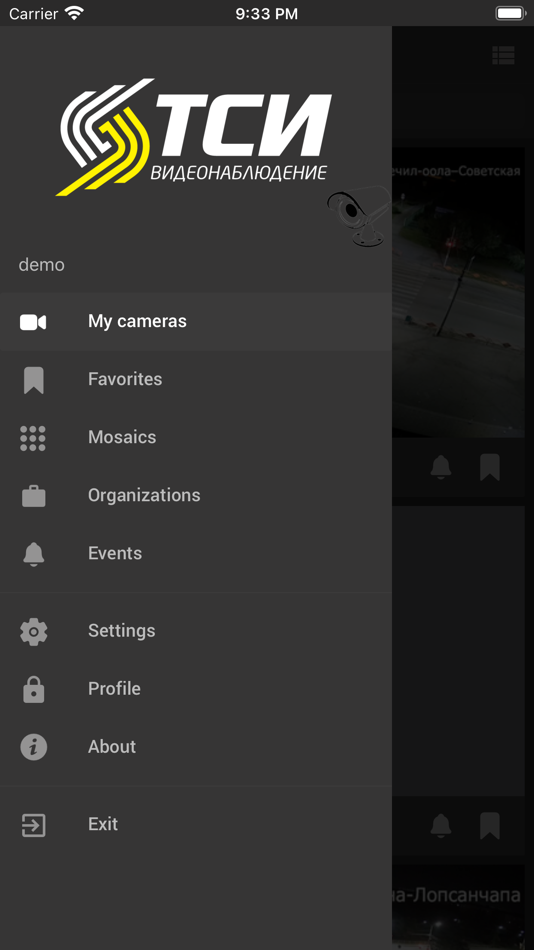
Task: Go to Organizations
Action: 196,496
